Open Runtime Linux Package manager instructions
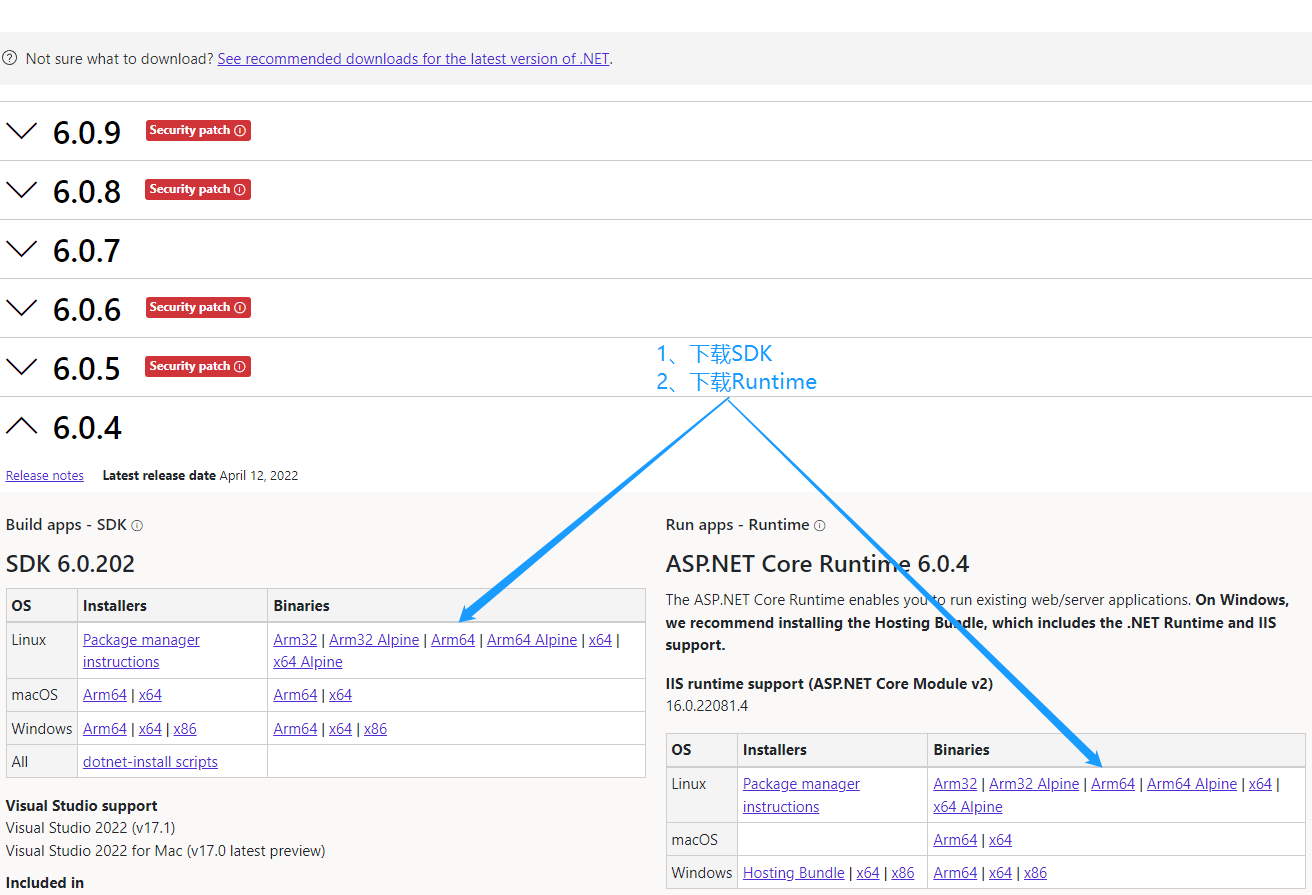Image resolution: width=1312 pixels, height=895 pixels. click(801, 795)
